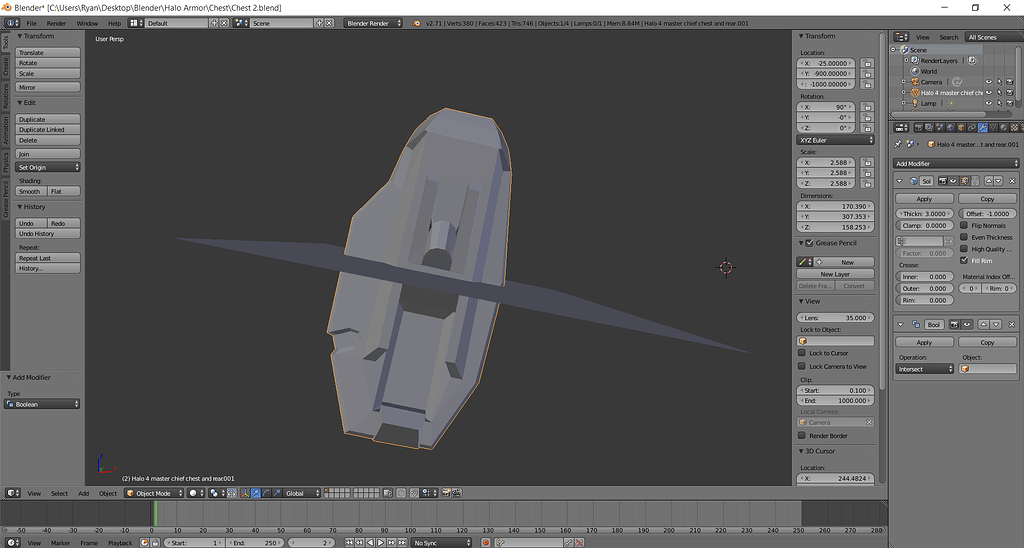Open the world properties tab (globe icon)
The image size is (1024, 548).
[950, 127]
